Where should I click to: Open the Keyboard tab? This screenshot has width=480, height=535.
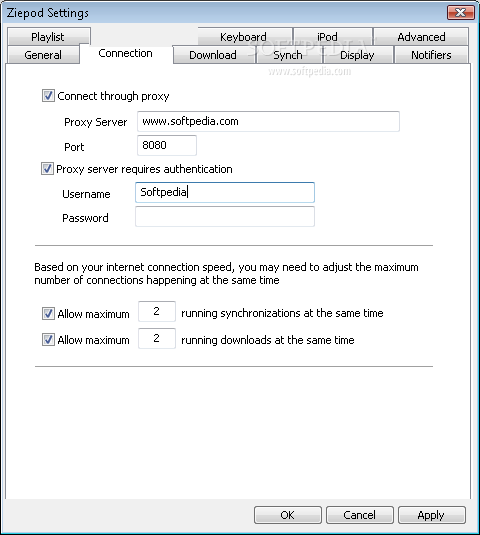pos(244,37)
